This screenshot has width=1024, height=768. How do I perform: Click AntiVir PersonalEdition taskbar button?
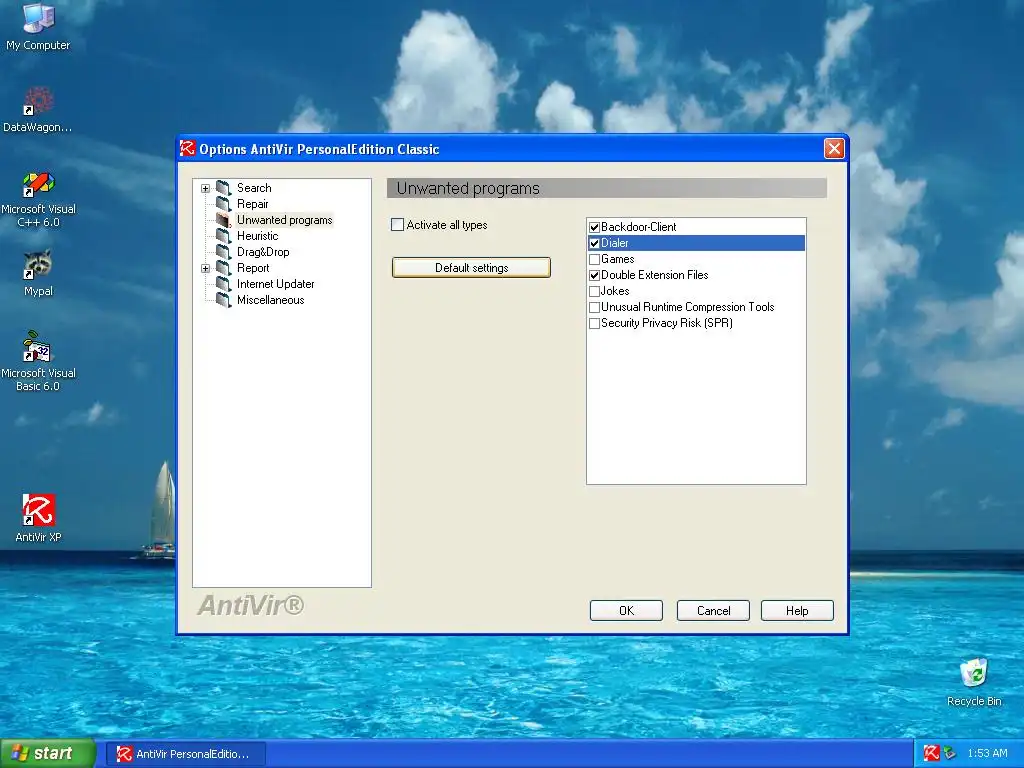point(186,754)
